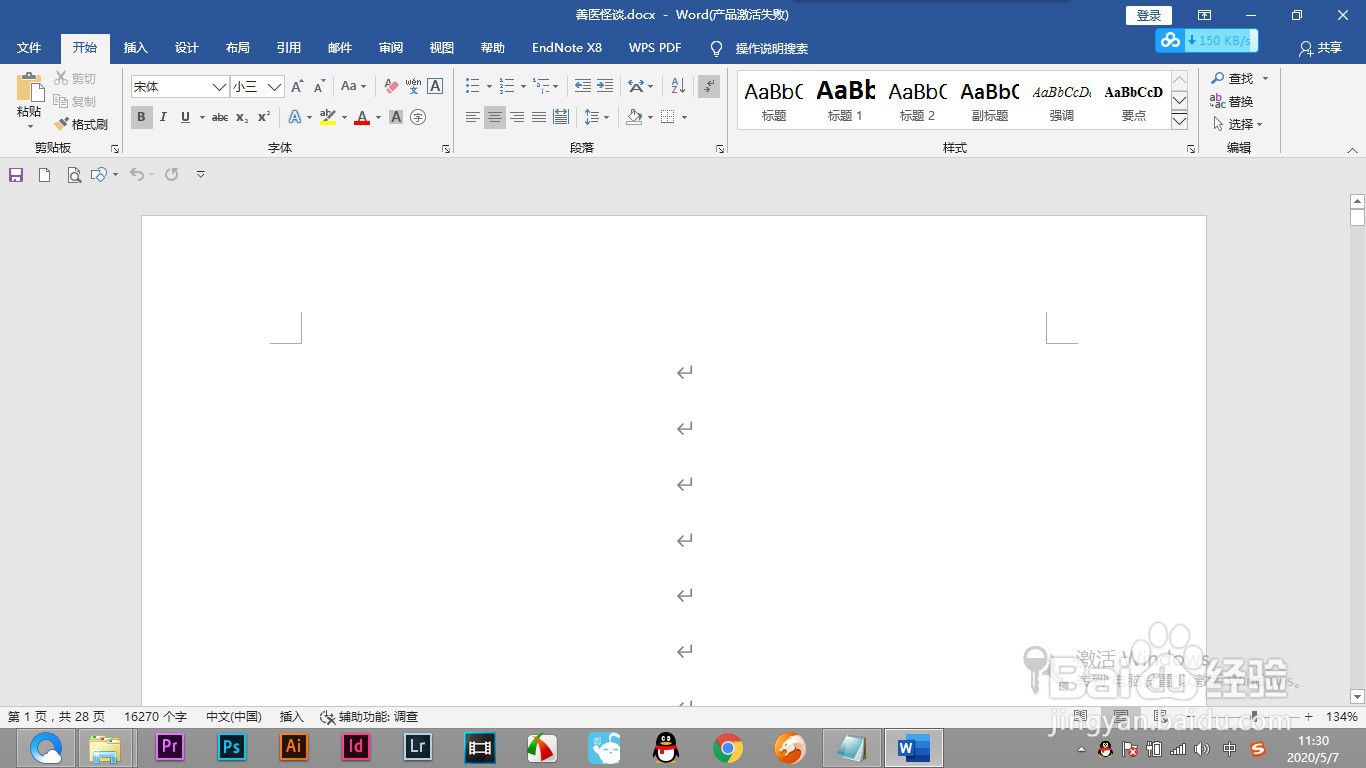Click the Save icon in quick access toolbar

[x=16, y=175]
